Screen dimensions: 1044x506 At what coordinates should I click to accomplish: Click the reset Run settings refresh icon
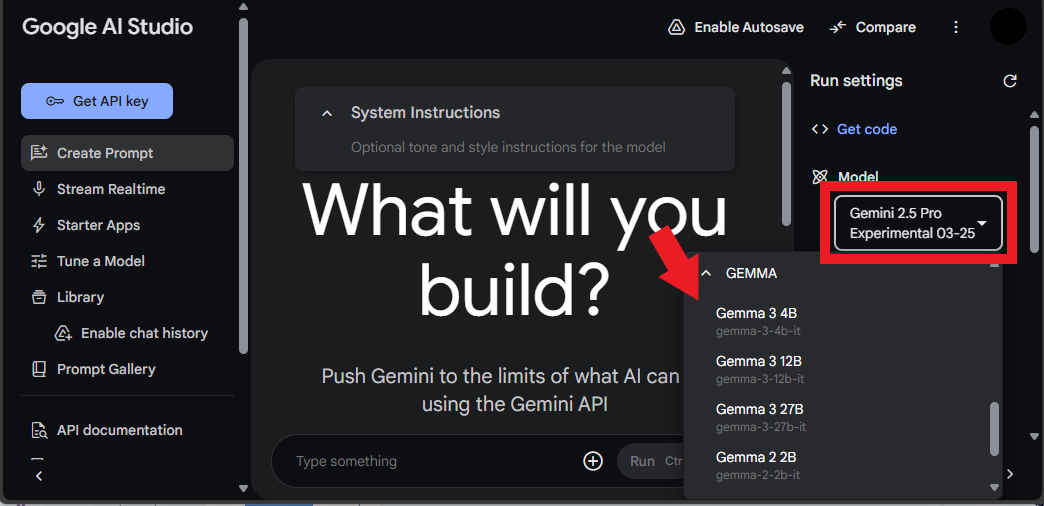pos(1010,81)
